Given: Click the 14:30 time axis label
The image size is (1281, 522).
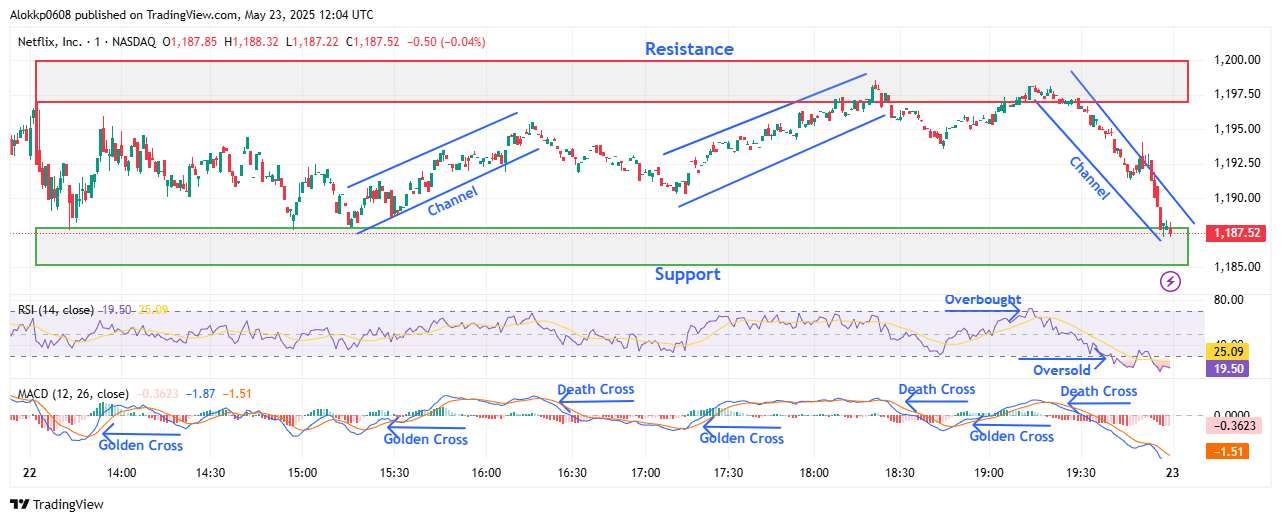Looking at the screenshot, I should click(210, 473).
